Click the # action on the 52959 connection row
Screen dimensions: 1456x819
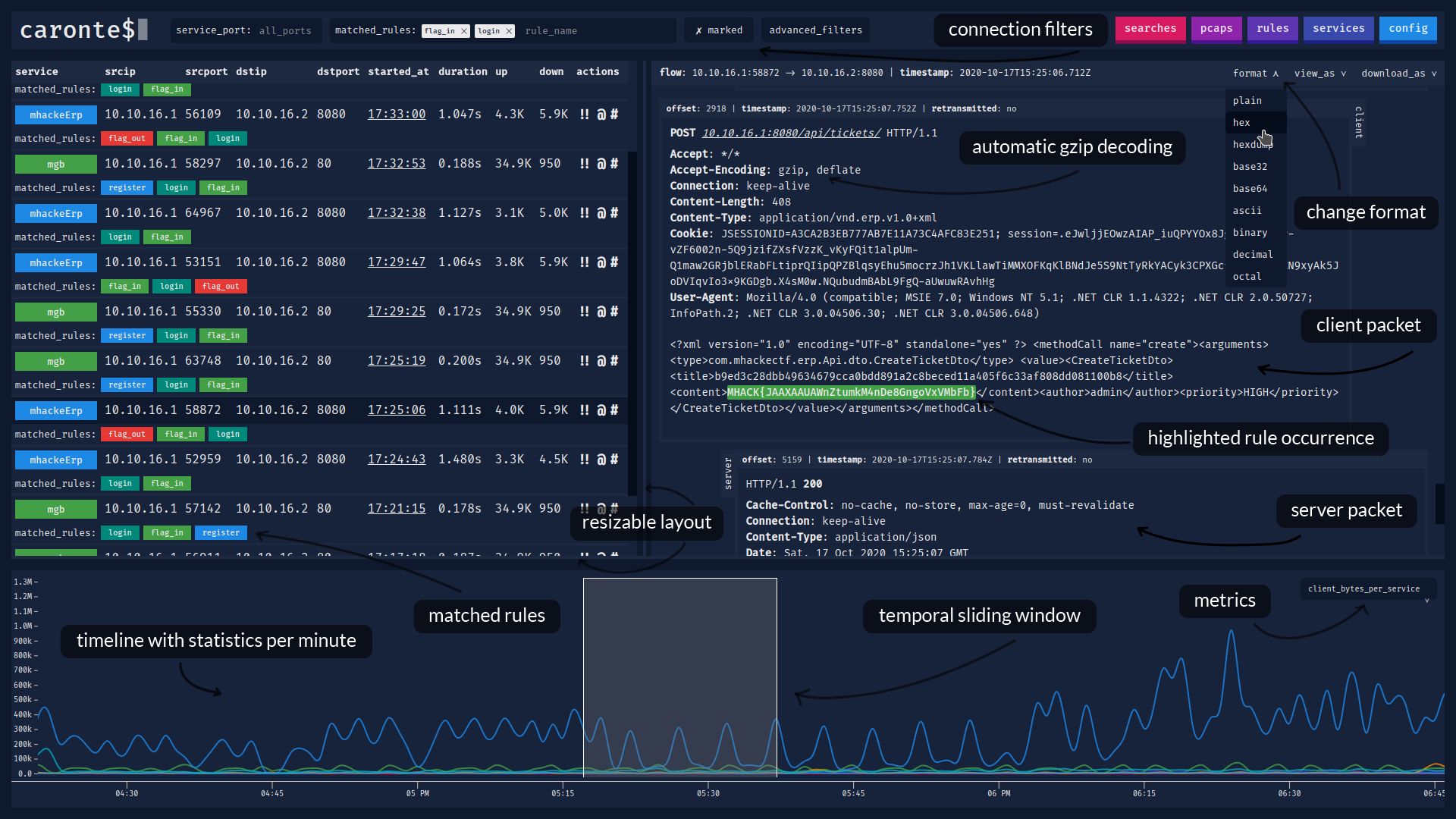coord(614,460)
